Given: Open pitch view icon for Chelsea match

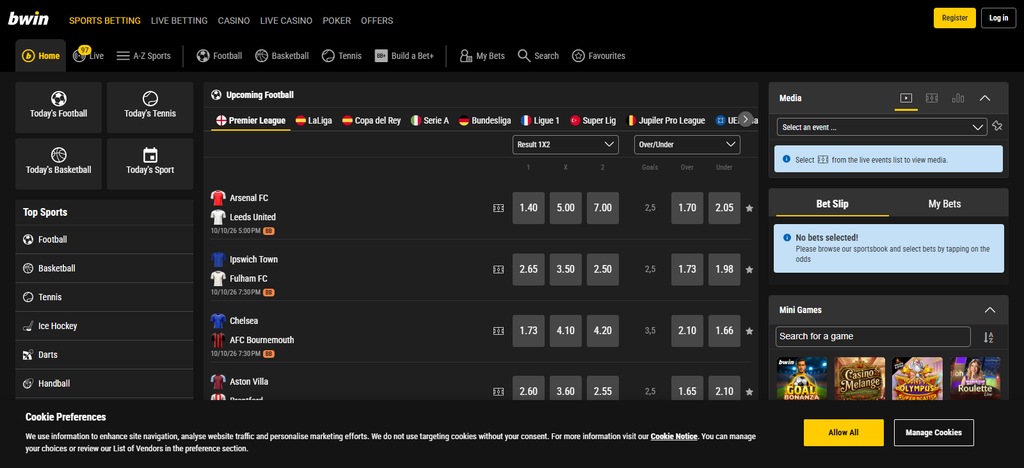Looking at the screenshot, I should (x=498, y=331).
